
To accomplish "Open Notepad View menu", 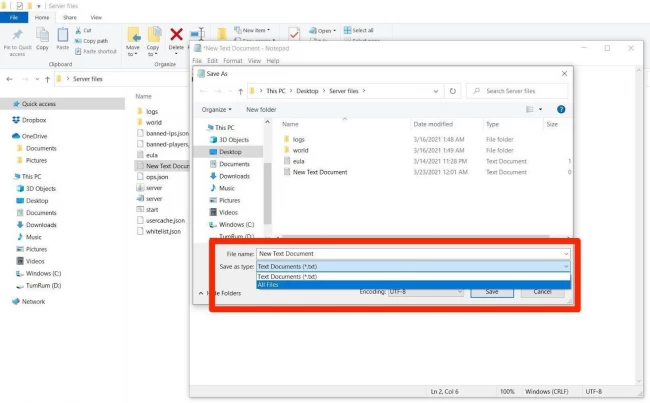I will click(254, 61).
